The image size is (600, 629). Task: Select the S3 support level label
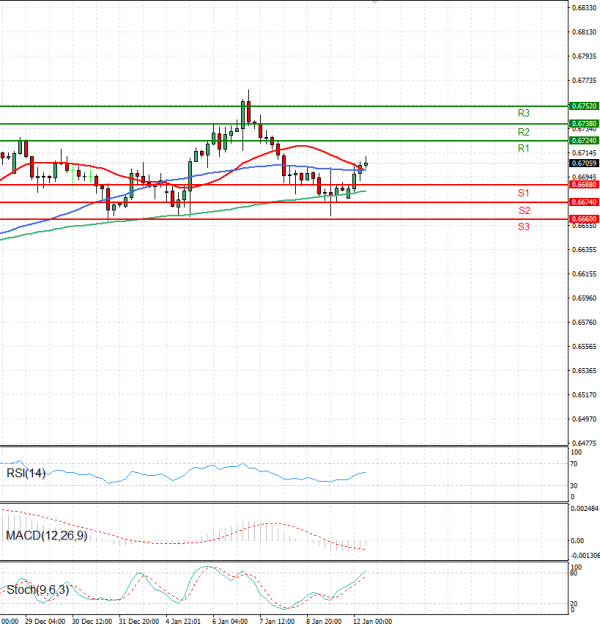(523, 227)
